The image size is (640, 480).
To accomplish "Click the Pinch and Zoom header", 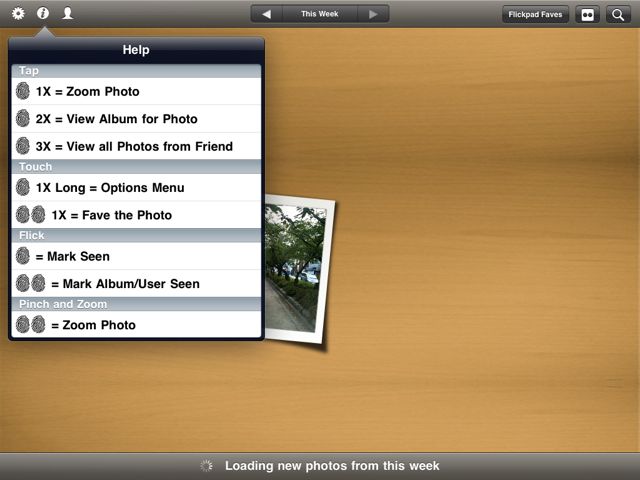I will 136,304.
